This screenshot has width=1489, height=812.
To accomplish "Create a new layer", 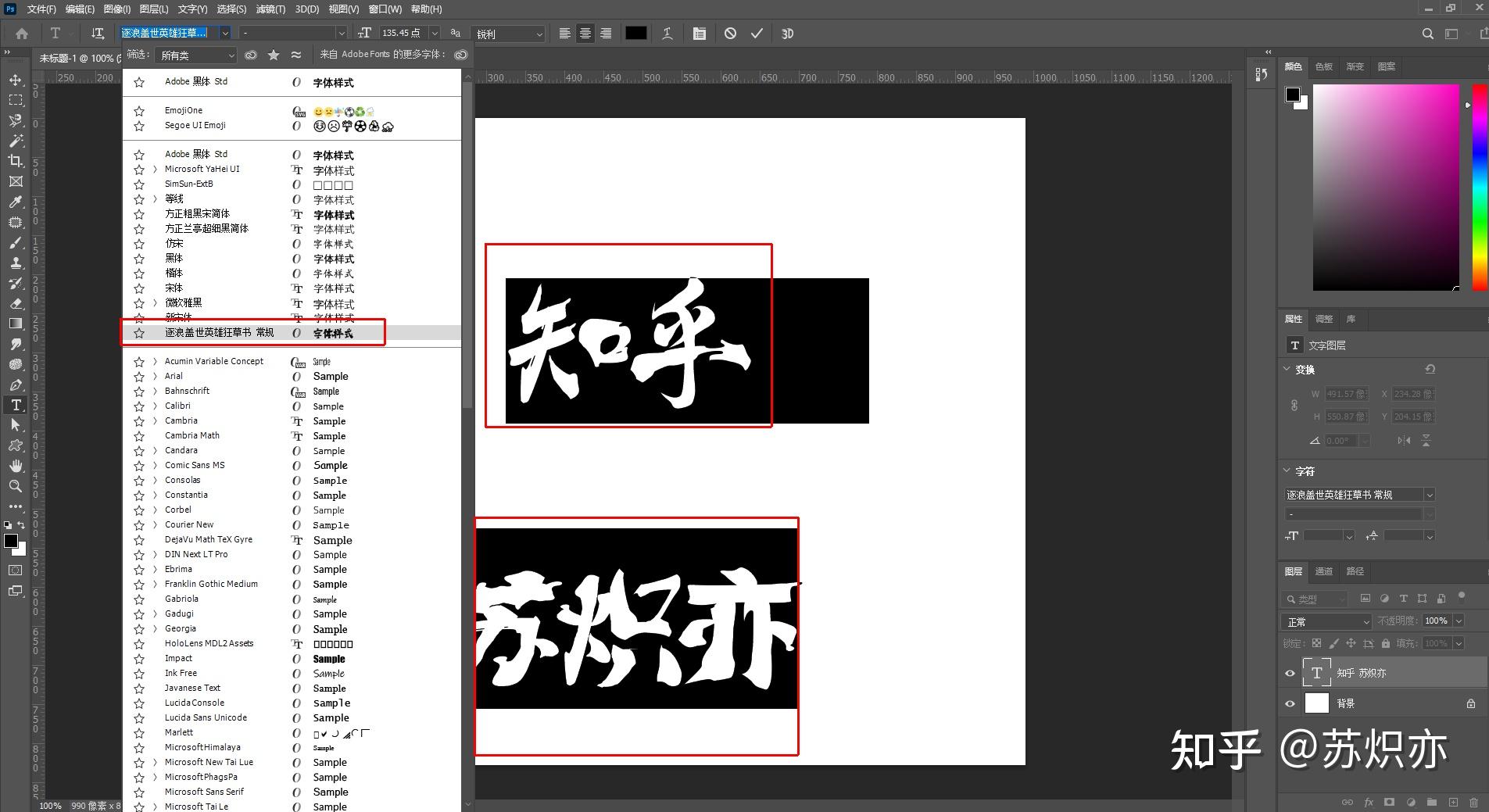I will click(1453, 802).
